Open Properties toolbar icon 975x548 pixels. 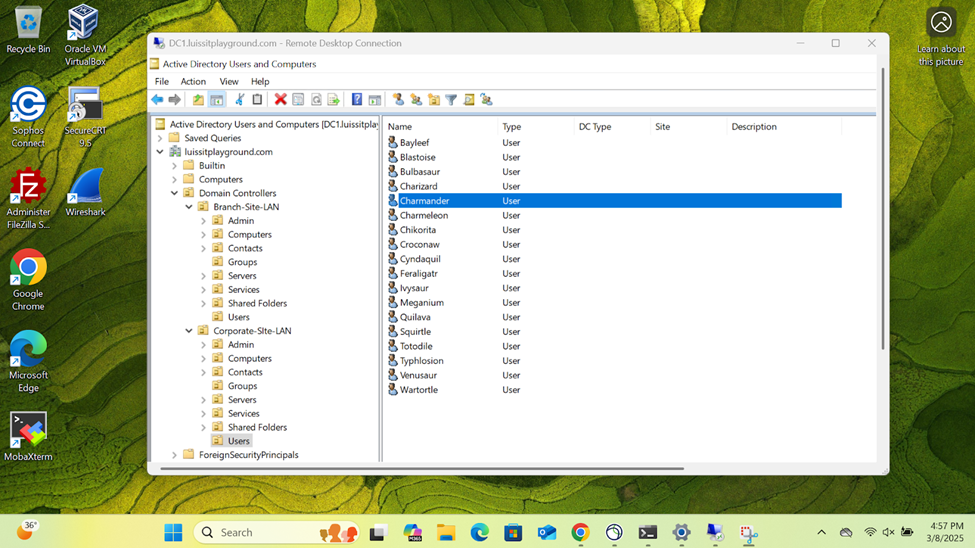298,100
